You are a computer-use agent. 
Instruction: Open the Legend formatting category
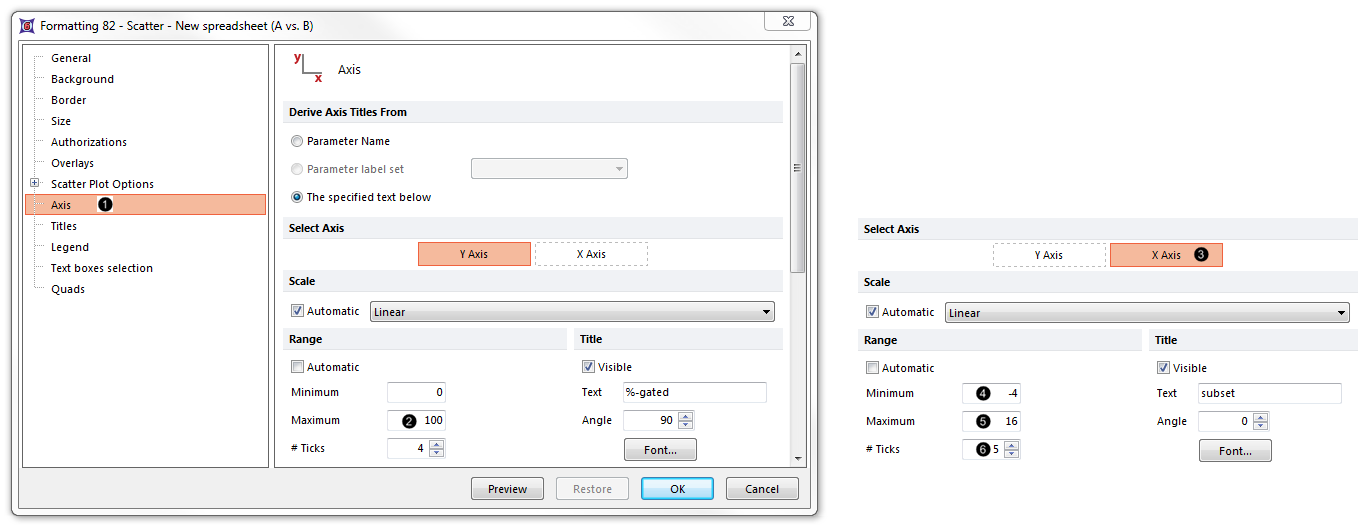coord(70,247)
